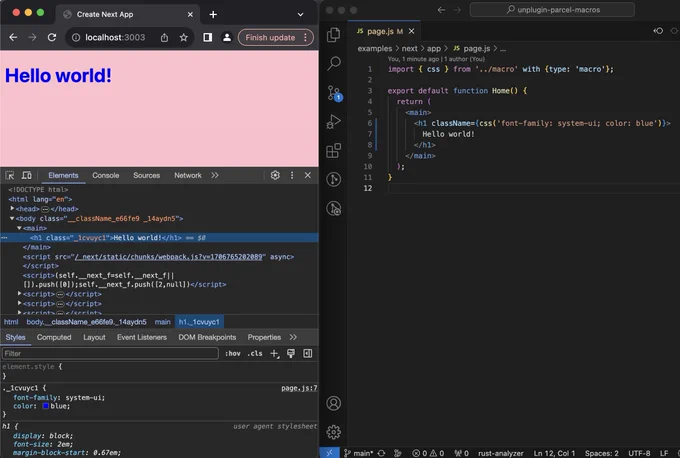Viewport: 680px width, 458px height.
Task: Open the Extensions sidebar icon
Action: click(333, 150)
